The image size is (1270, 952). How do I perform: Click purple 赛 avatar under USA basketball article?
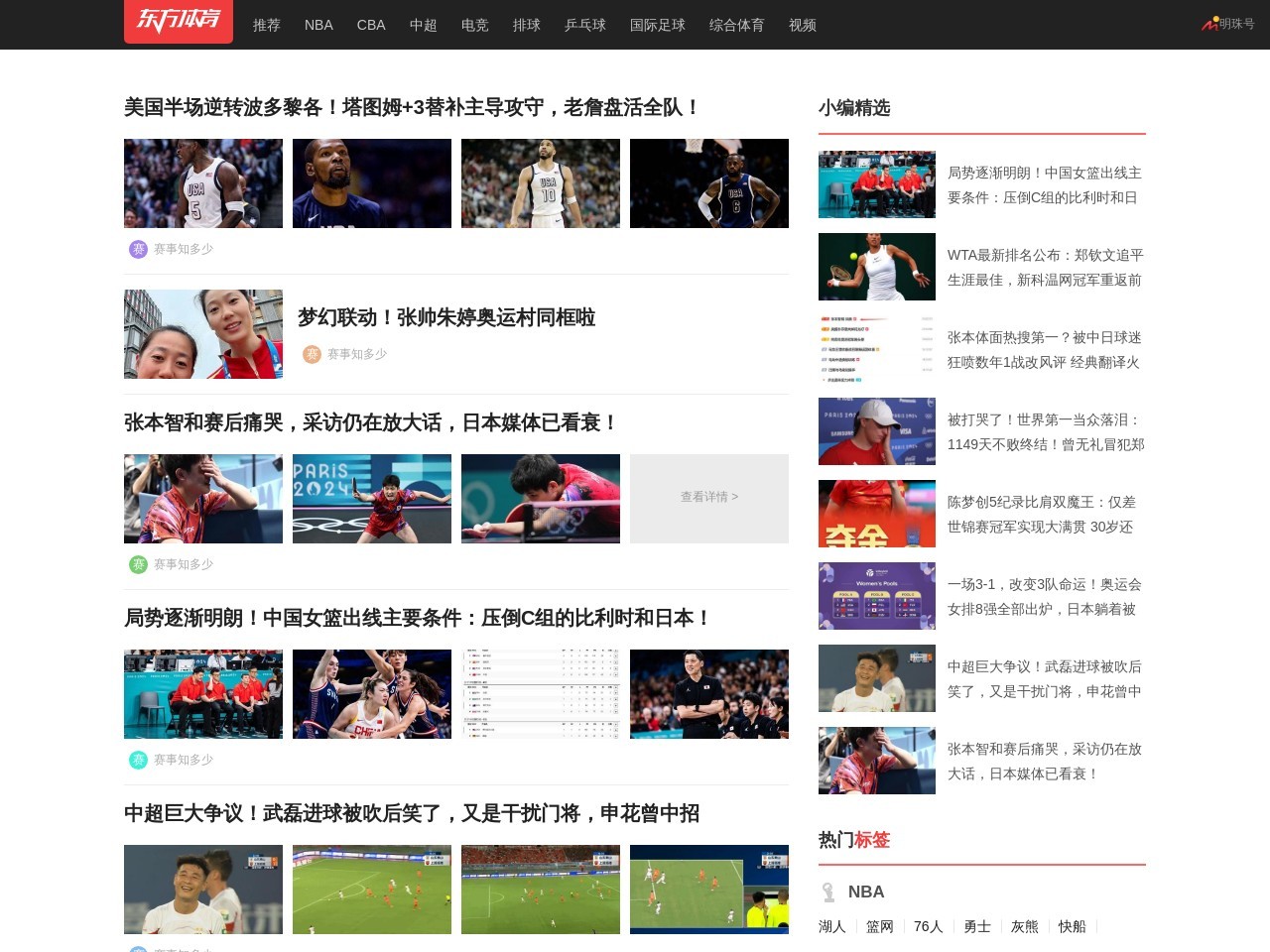(138, 249)
